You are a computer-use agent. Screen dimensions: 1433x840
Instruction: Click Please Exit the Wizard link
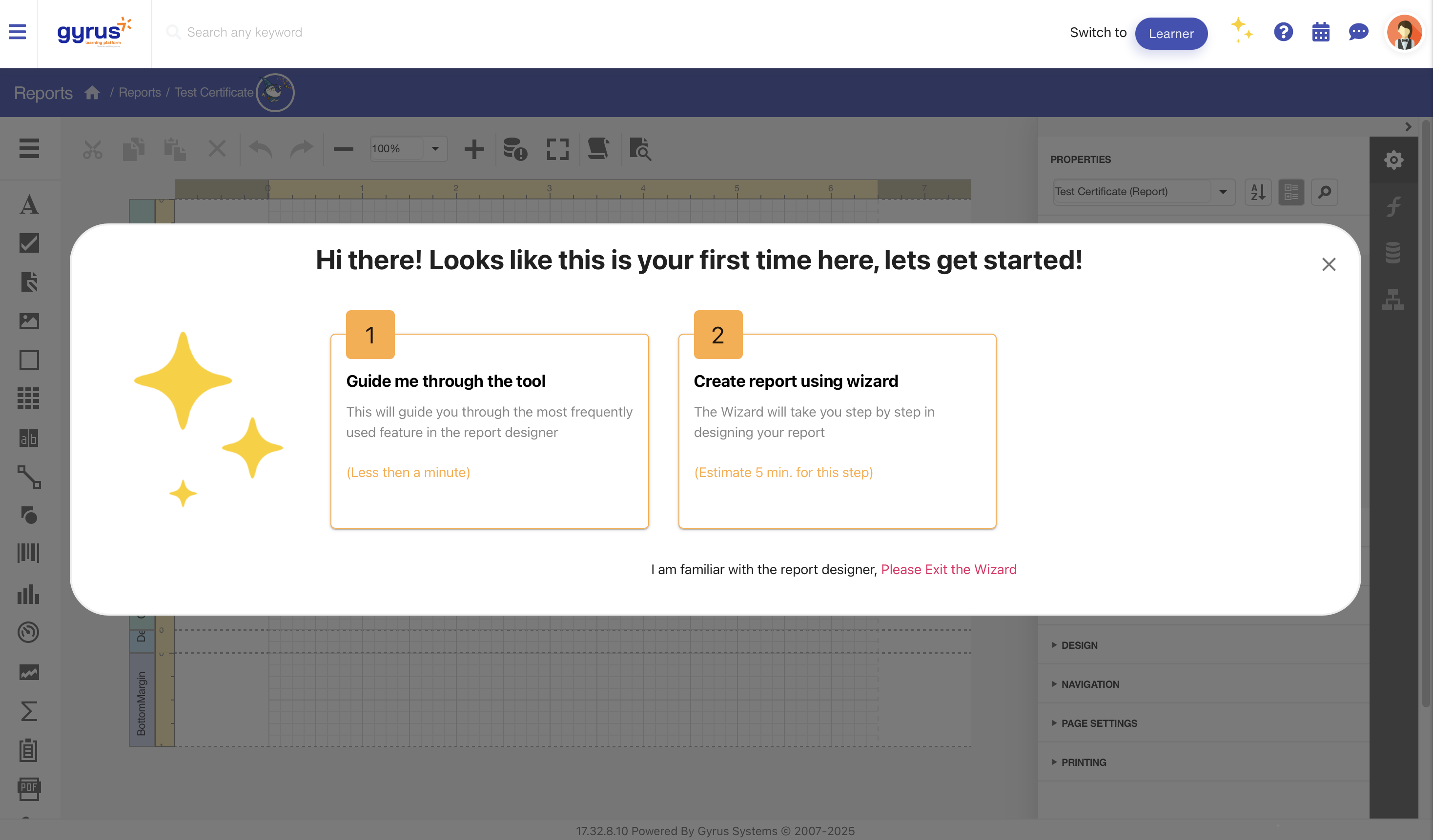(x=948, y=569)
